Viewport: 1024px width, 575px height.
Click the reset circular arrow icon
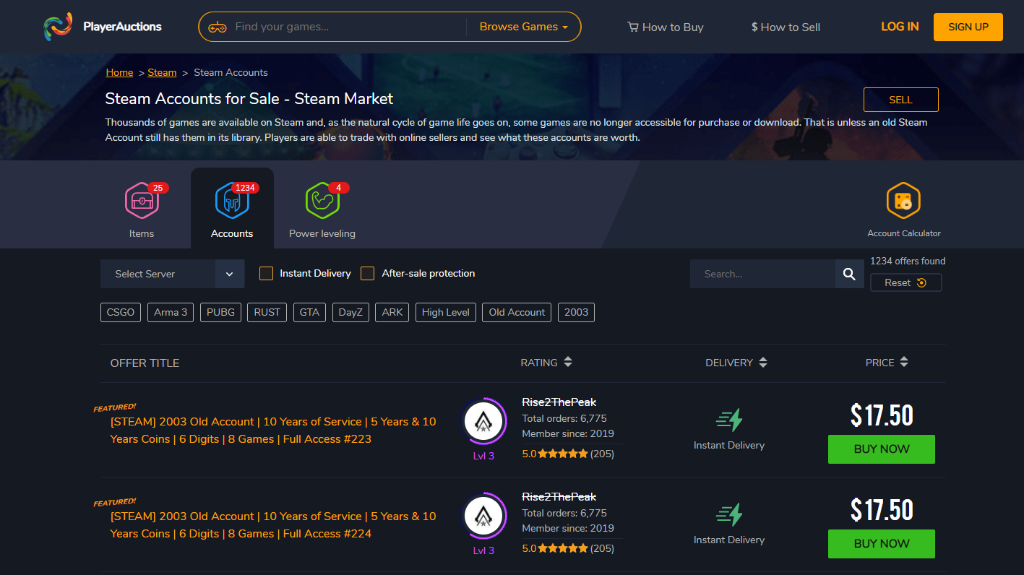[x=921, y=283]
